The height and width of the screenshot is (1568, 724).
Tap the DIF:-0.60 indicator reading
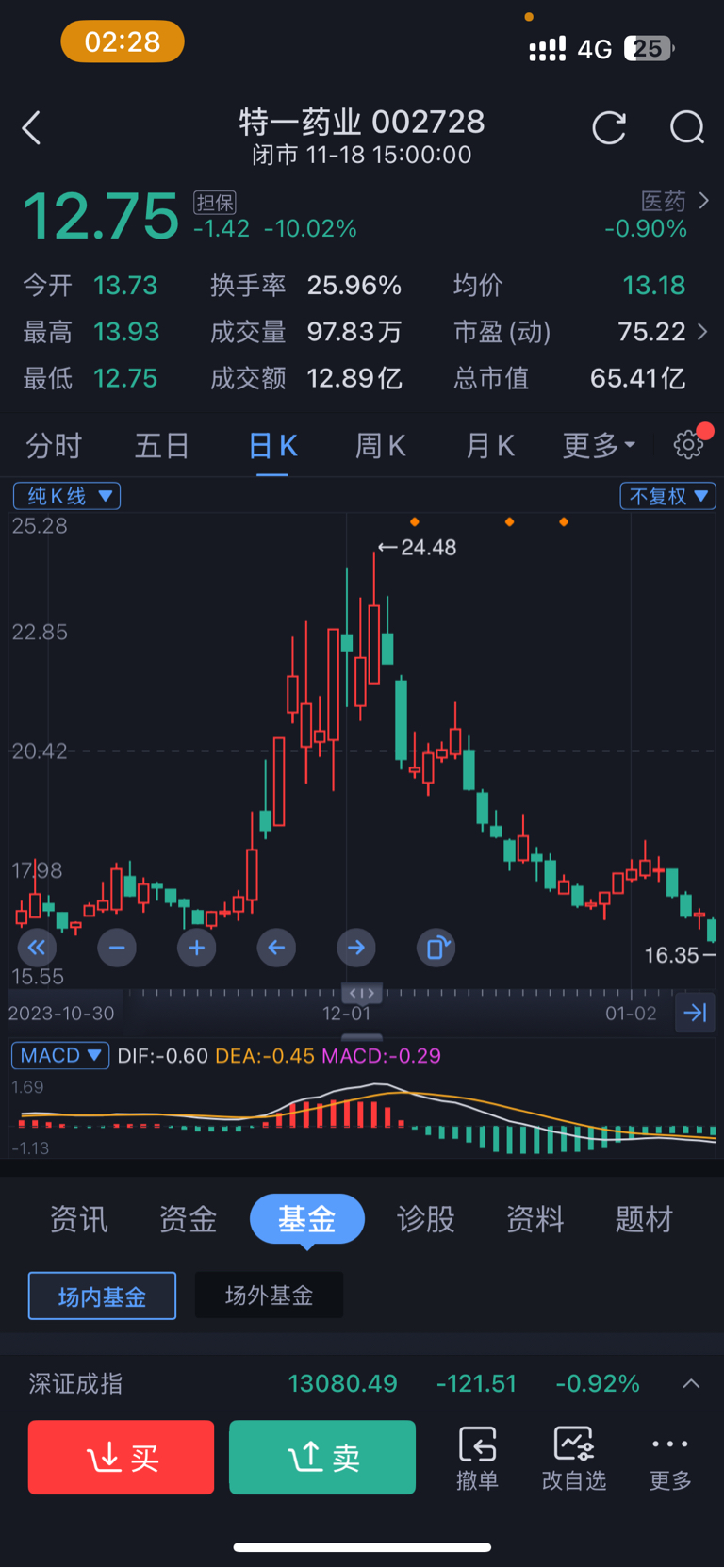(x=162, y=1055)
